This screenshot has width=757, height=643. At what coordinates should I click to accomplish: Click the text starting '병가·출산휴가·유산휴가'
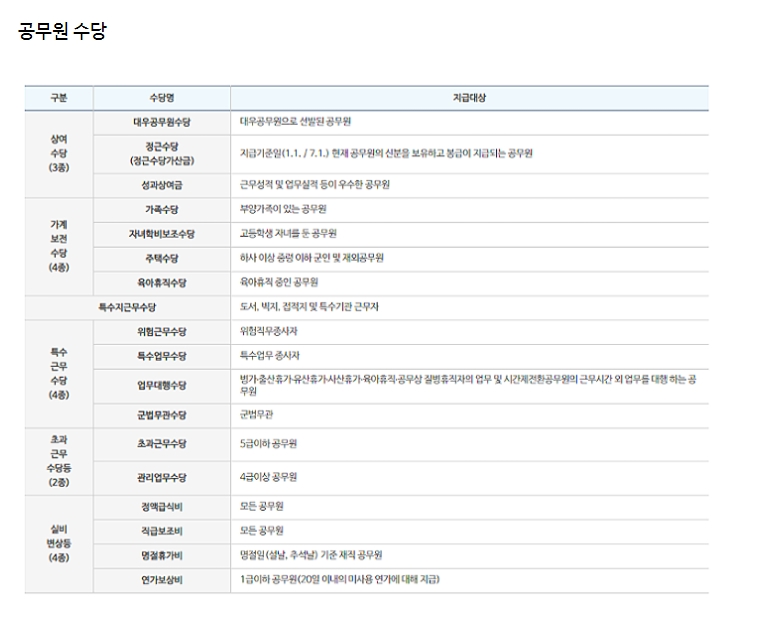(x=468, y=386)
